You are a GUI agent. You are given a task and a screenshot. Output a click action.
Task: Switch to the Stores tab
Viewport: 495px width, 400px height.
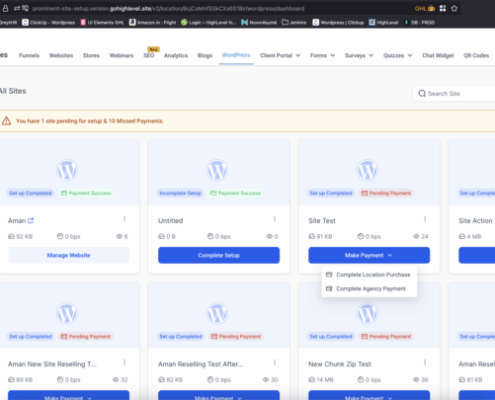point(91,55)
